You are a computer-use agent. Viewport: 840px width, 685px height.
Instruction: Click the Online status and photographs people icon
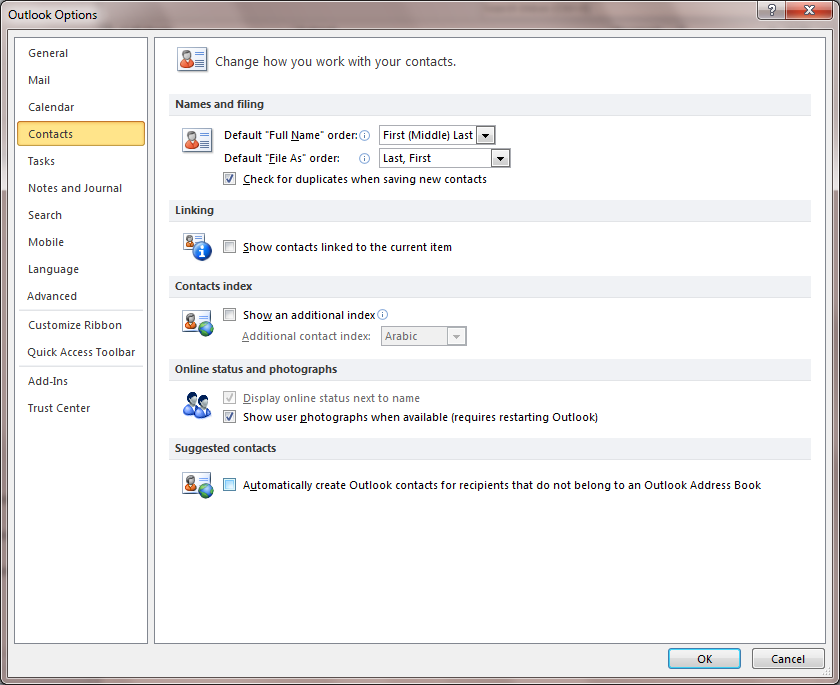[197, 404]
